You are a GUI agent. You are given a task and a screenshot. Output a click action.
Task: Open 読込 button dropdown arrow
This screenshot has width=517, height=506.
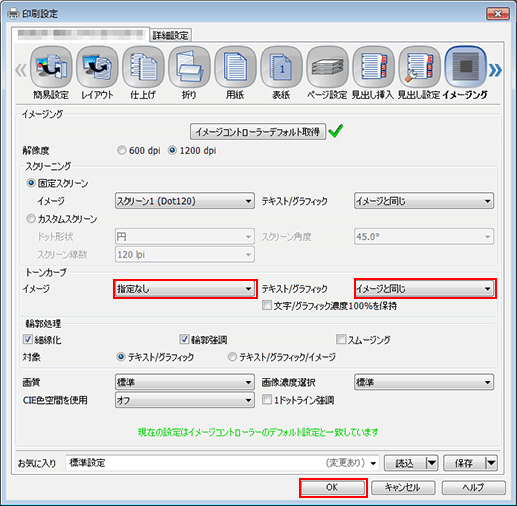click(432, 463)
